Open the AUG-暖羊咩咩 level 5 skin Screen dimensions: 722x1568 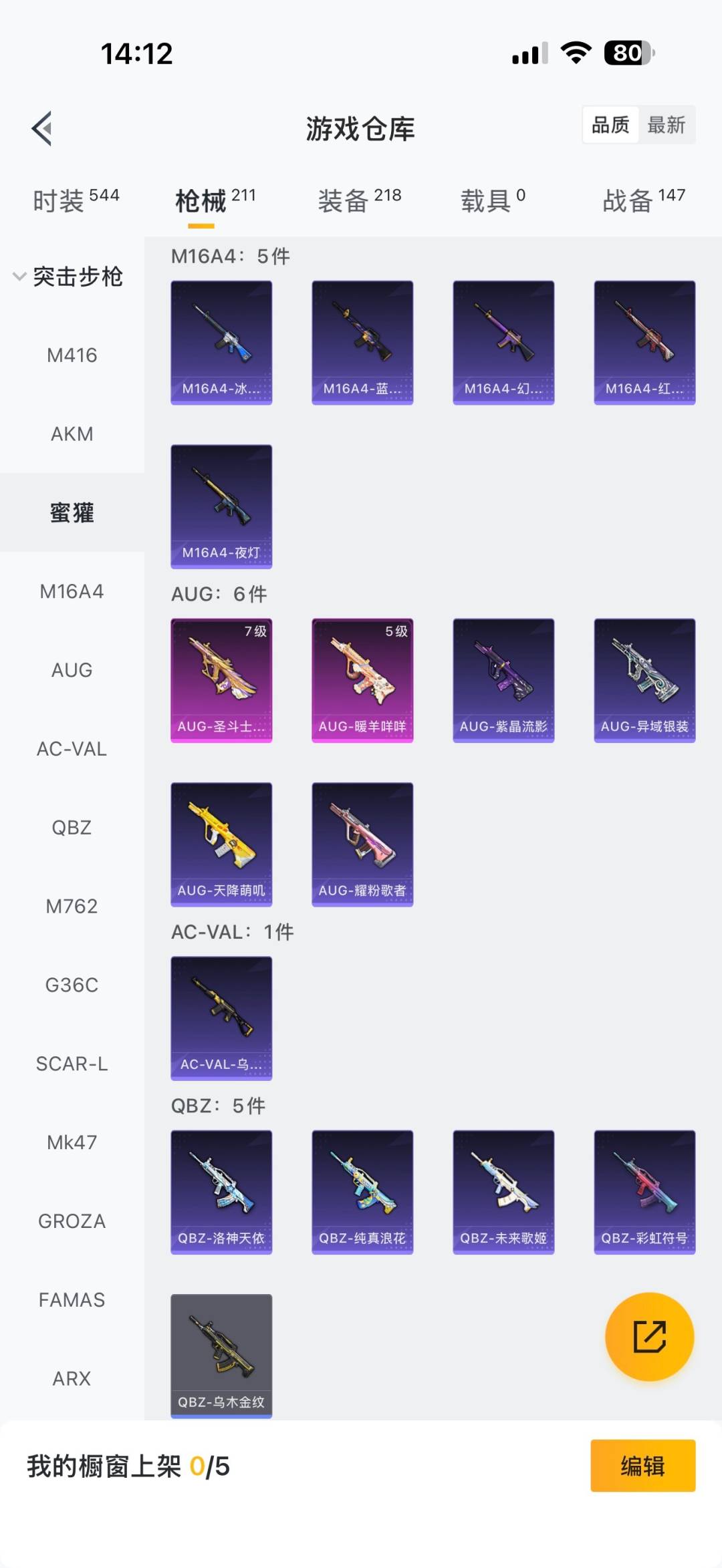[362, 680]
